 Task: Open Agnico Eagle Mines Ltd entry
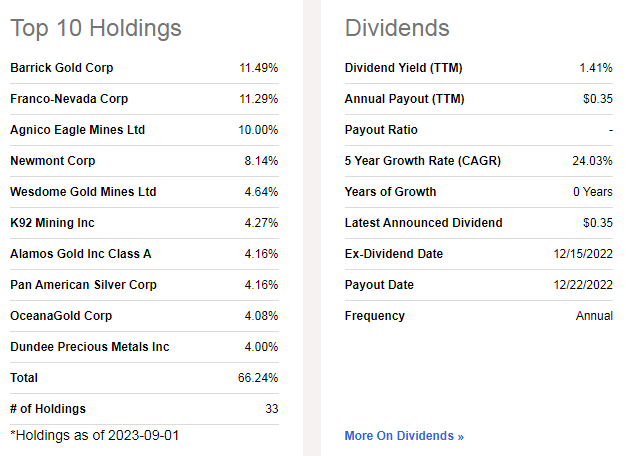point(77,130)
